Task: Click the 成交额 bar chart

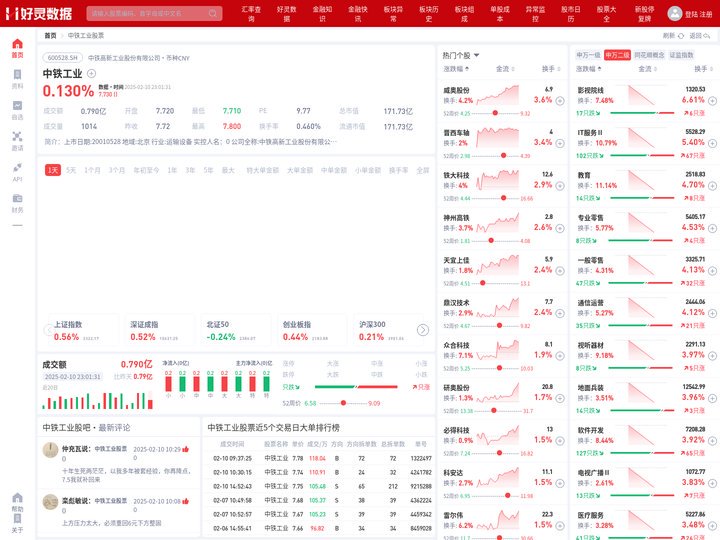Action: [97, 400]
